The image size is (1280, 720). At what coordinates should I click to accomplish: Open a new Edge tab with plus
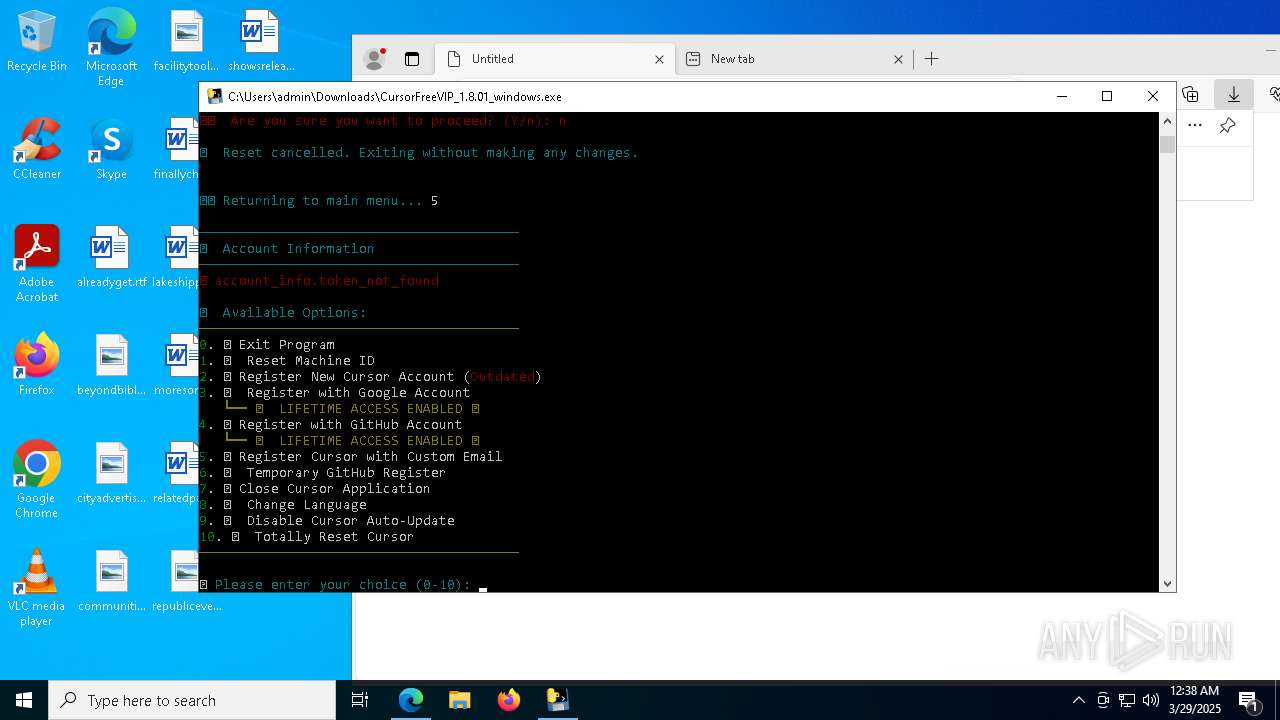click(931, 59)
